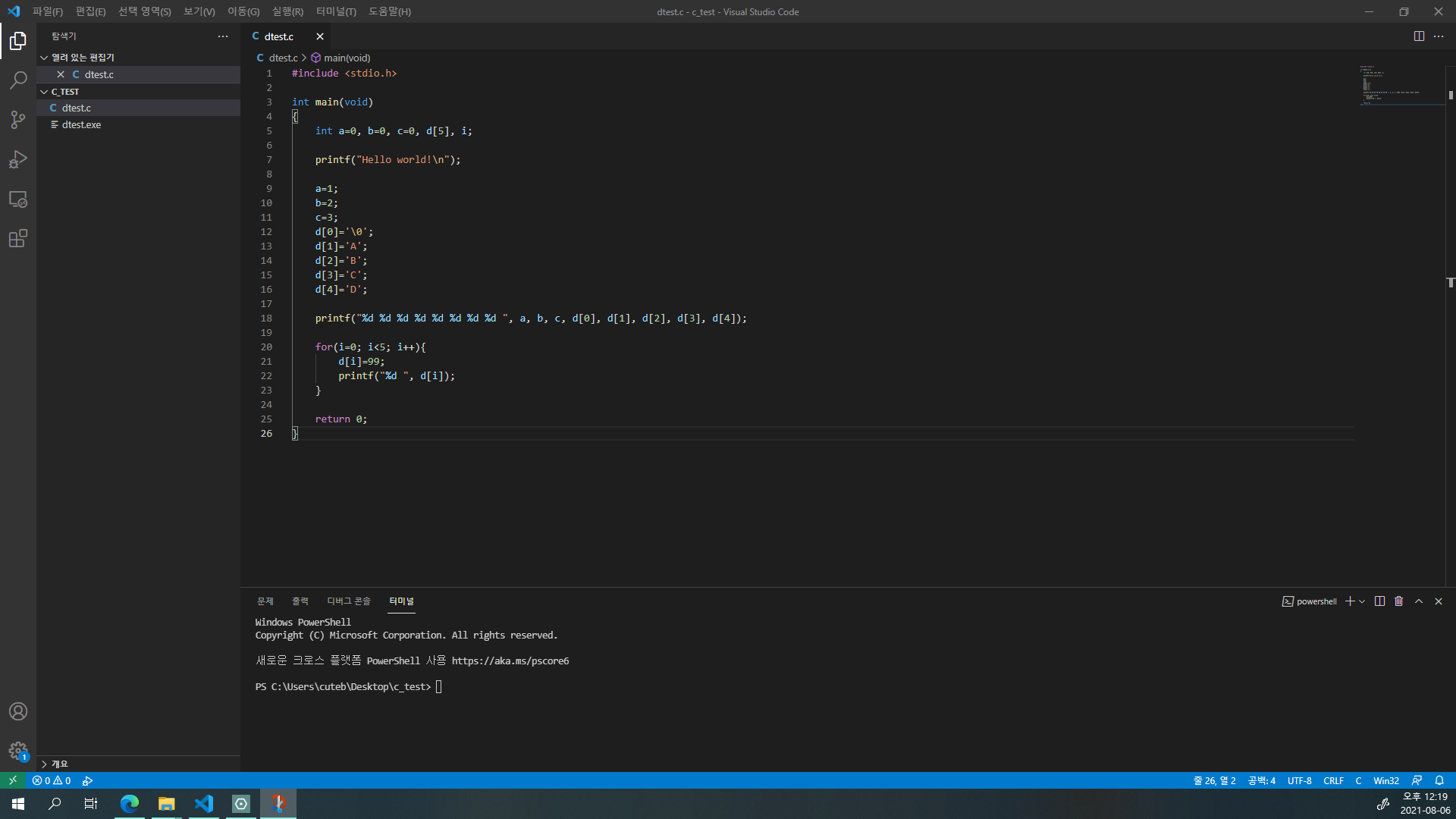Open the Remote Explorer view
1456x819 pixels.
pyautogui.click(x=18, y=199)
